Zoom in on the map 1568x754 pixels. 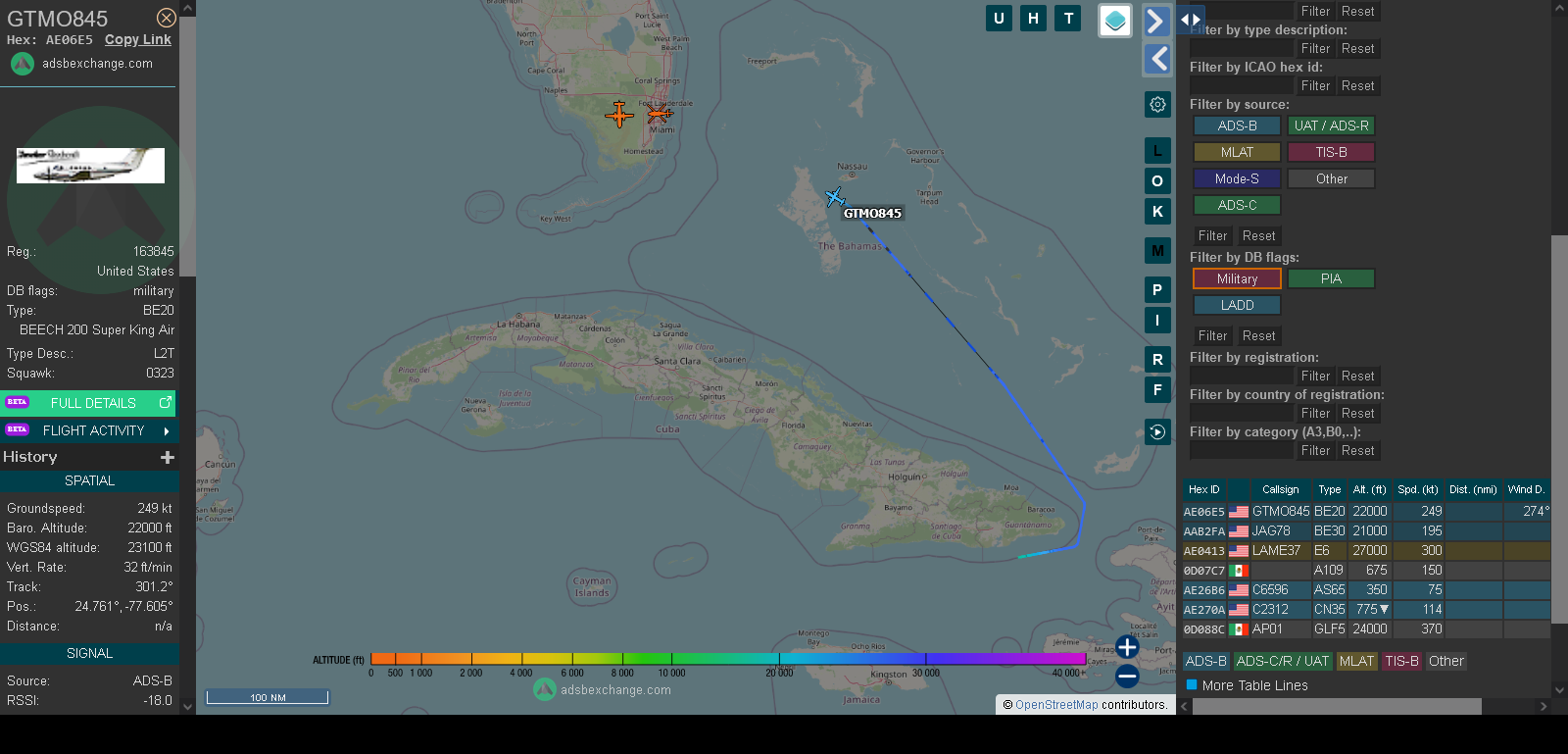click(1127, 647)
